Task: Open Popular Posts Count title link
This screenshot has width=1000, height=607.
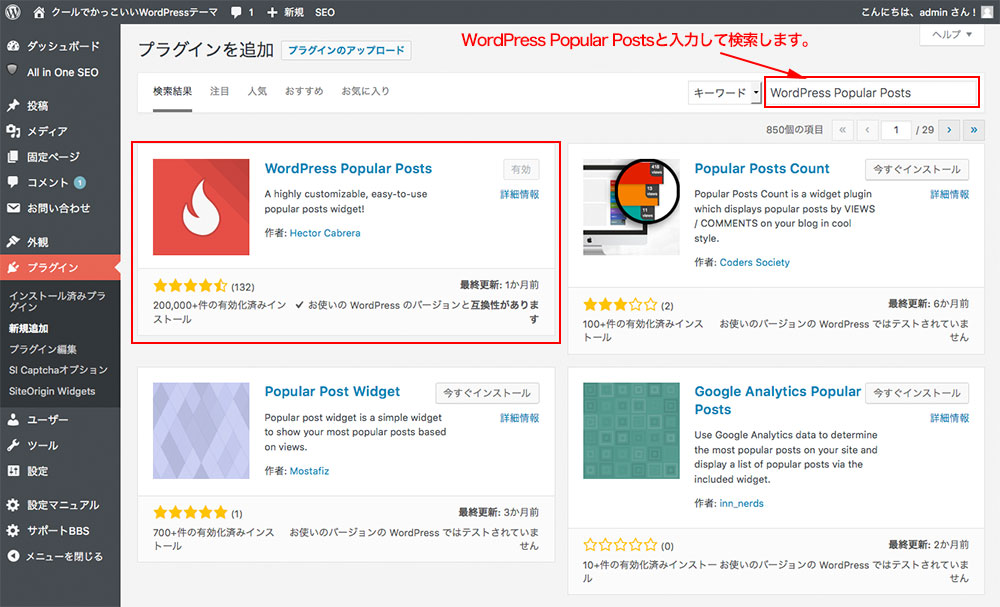Action: [x=762, y=168]
